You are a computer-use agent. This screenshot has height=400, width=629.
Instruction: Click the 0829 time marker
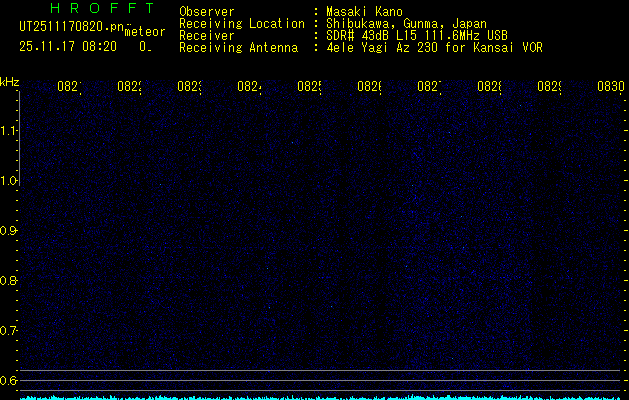pos(549,86)
